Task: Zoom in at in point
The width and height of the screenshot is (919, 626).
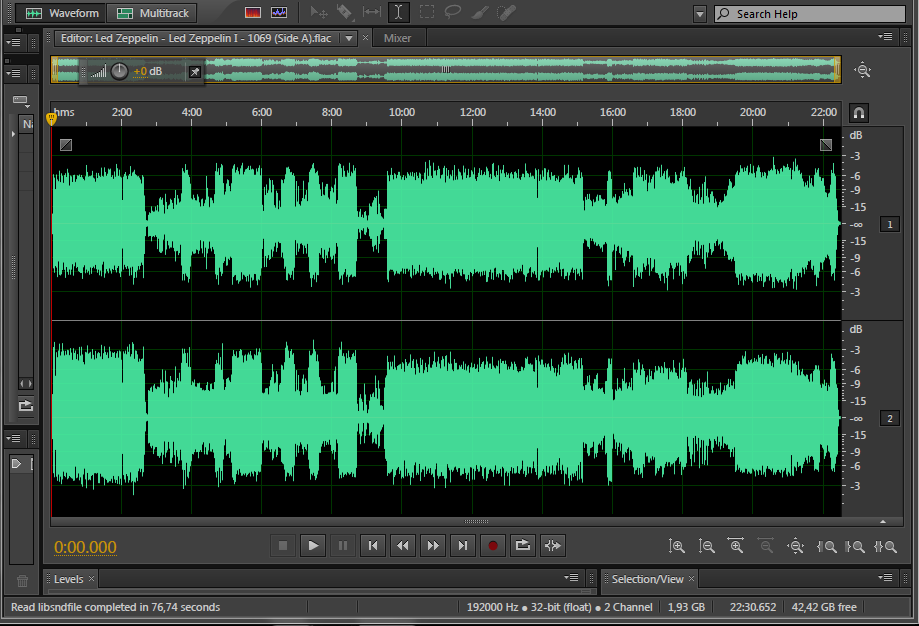Action: [x=826, y=546]
